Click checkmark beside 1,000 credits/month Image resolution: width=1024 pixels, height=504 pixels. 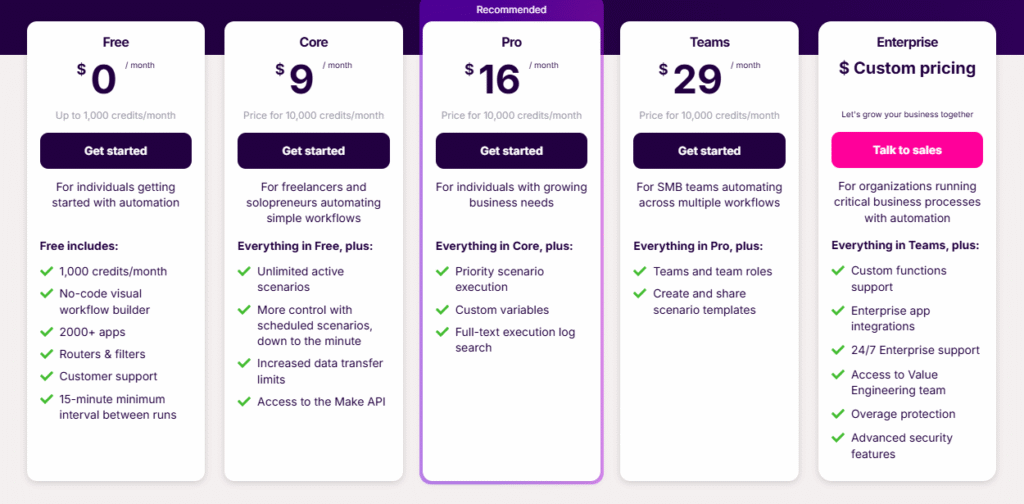[46, 271]
